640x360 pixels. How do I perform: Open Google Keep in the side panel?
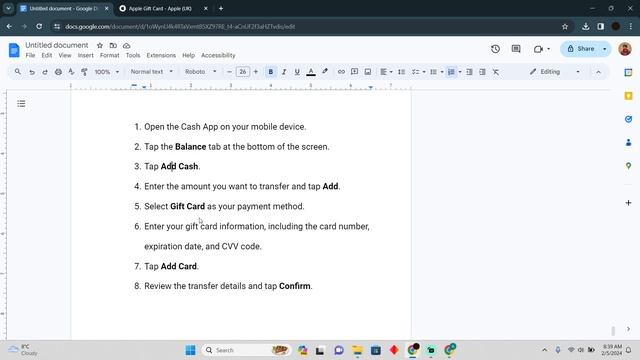pyautogui.click(x=628, y=96)
